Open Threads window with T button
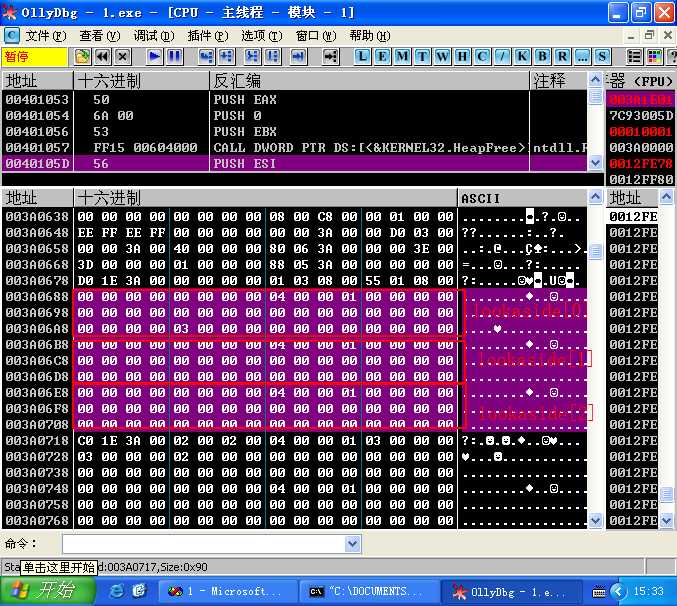The height and width of the screenshot is (606, 677). 422,57
